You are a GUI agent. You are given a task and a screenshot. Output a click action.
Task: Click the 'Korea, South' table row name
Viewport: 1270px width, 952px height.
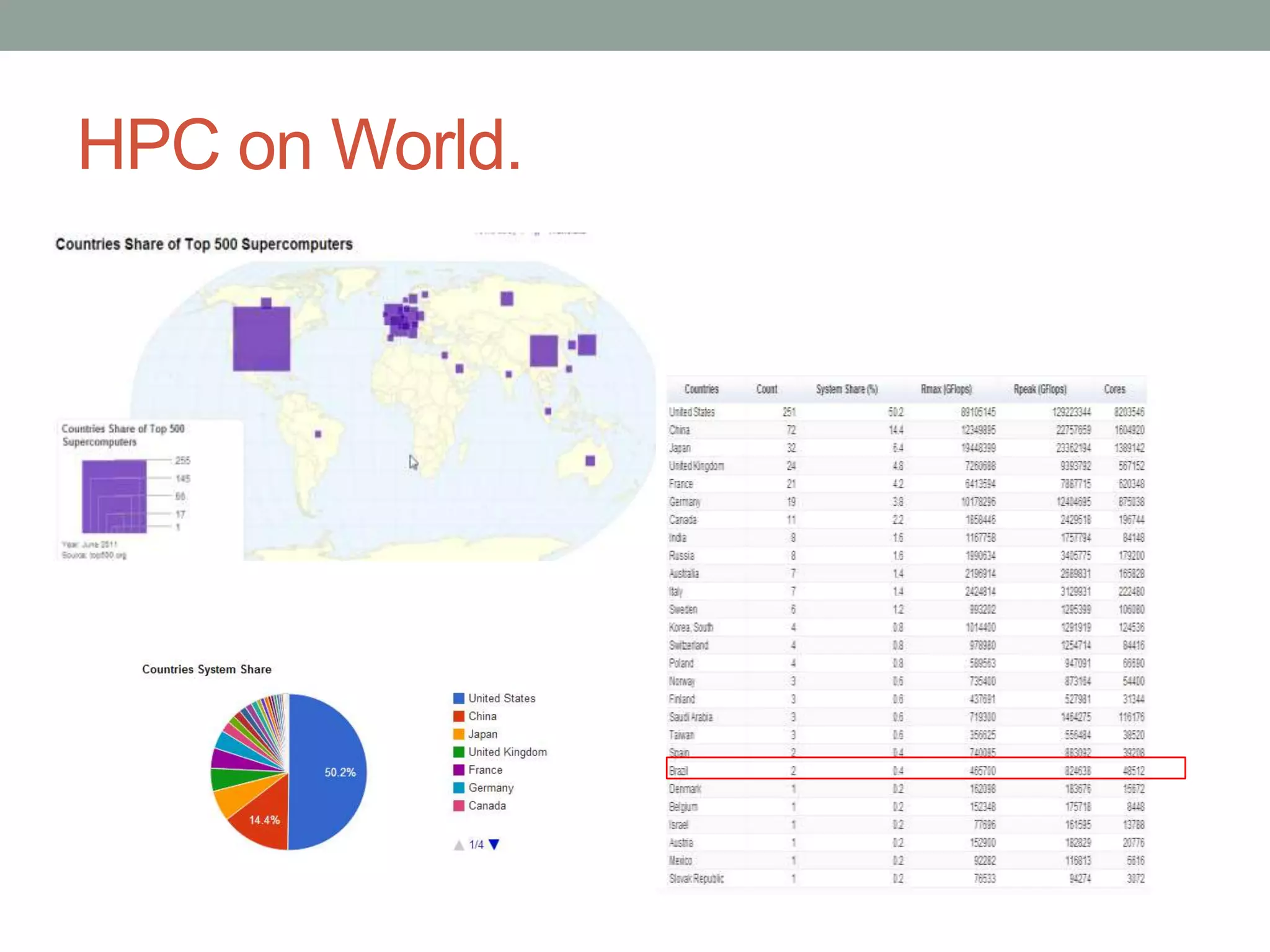pyautogui.click(x=691, y=628)
